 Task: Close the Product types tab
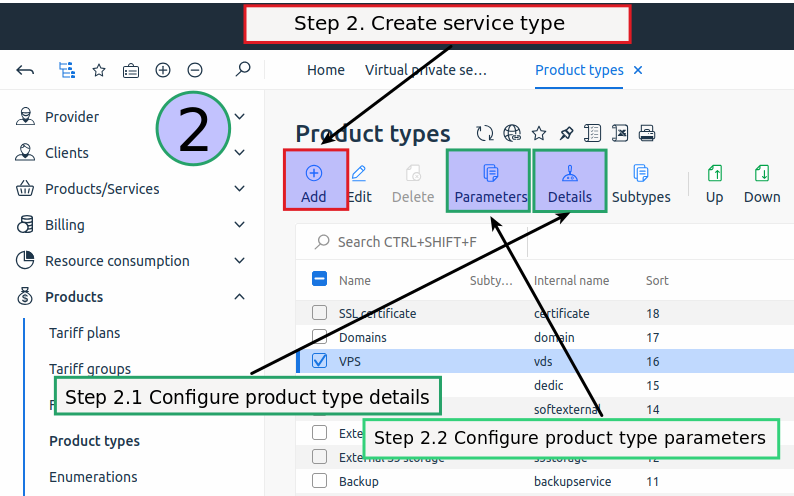[x=638, y=70]
